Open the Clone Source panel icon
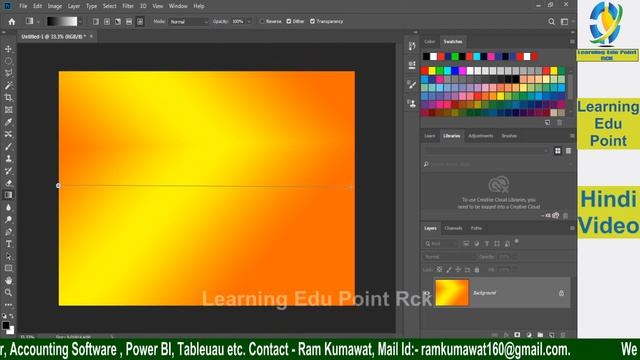 [x=412, y=104]
